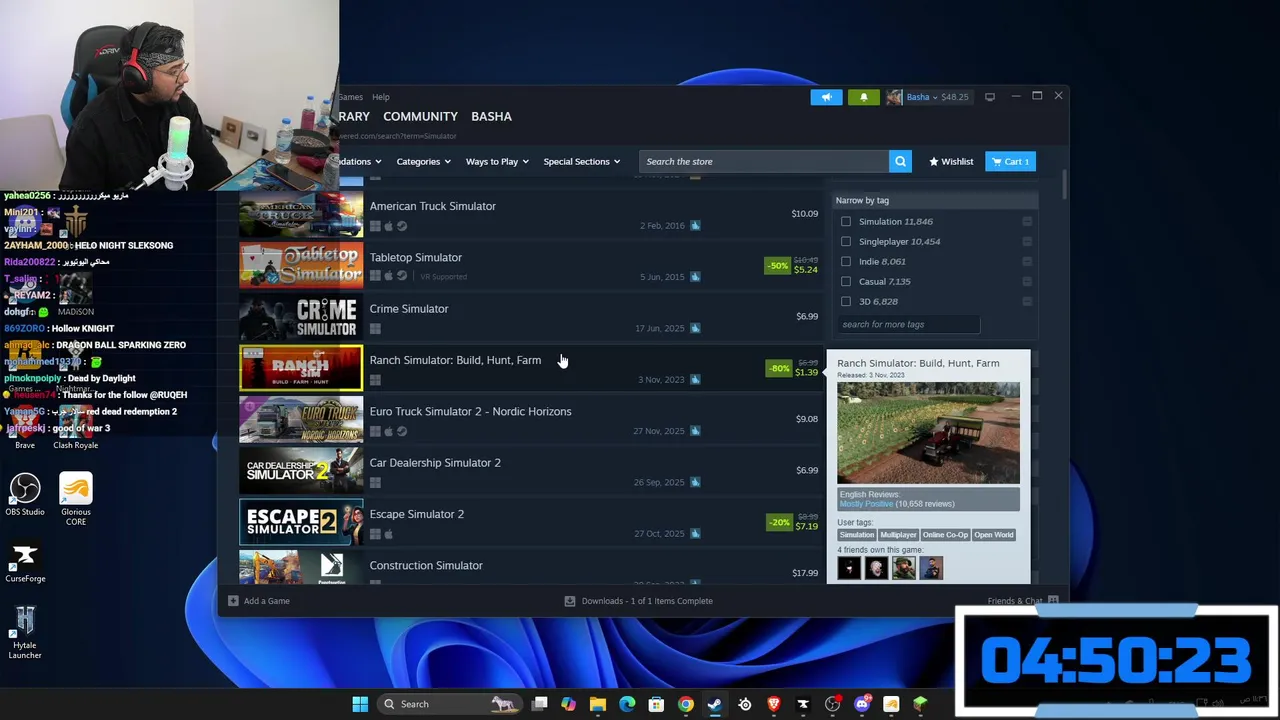Screen dimensions: 1280x720
Task: Open the Basha profile avatar
Action: tap(894, 97)
